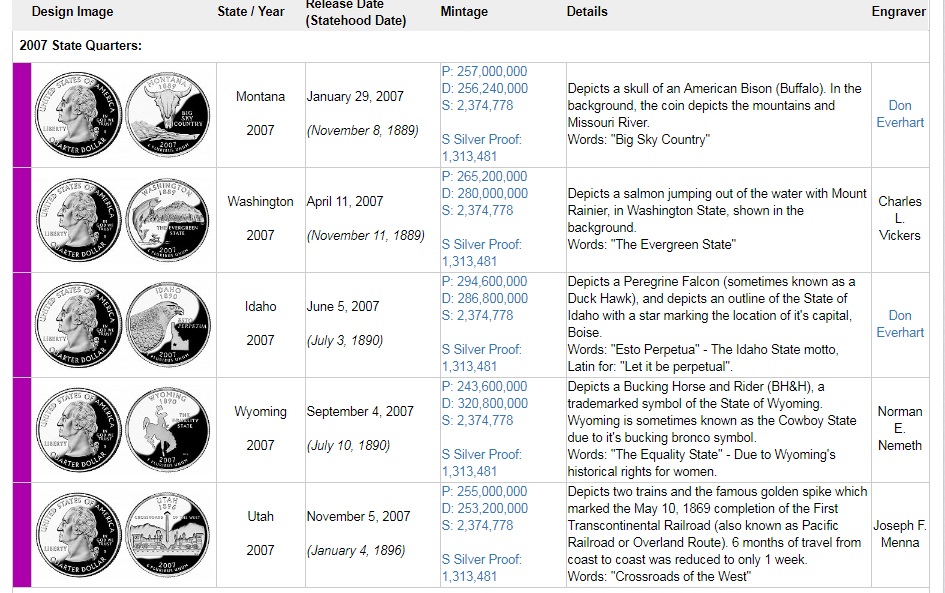
Task: Click the 'Montana' state name cell
Action: tap(260, 96)
